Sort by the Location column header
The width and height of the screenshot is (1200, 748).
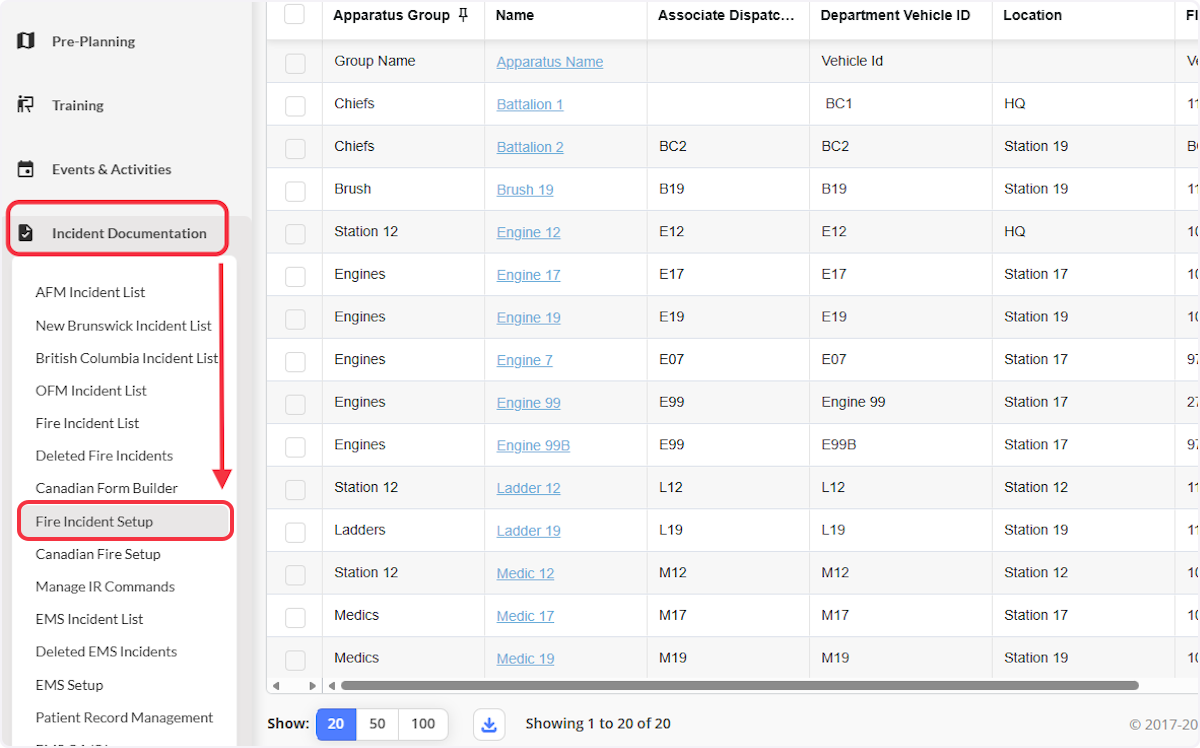pyautogui.click(x=1032, y=15)
